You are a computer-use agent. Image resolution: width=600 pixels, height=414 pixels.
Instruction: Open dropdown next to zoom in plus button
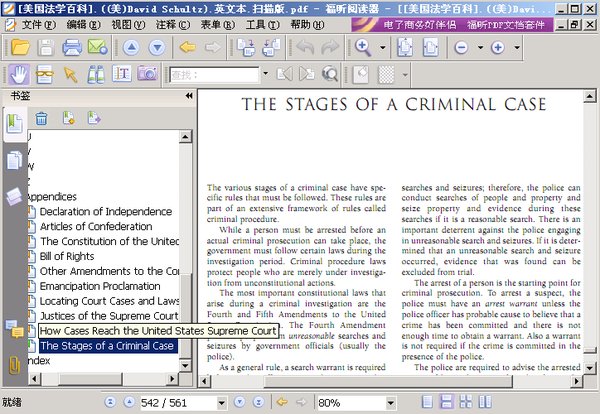(x=517, y=47)
